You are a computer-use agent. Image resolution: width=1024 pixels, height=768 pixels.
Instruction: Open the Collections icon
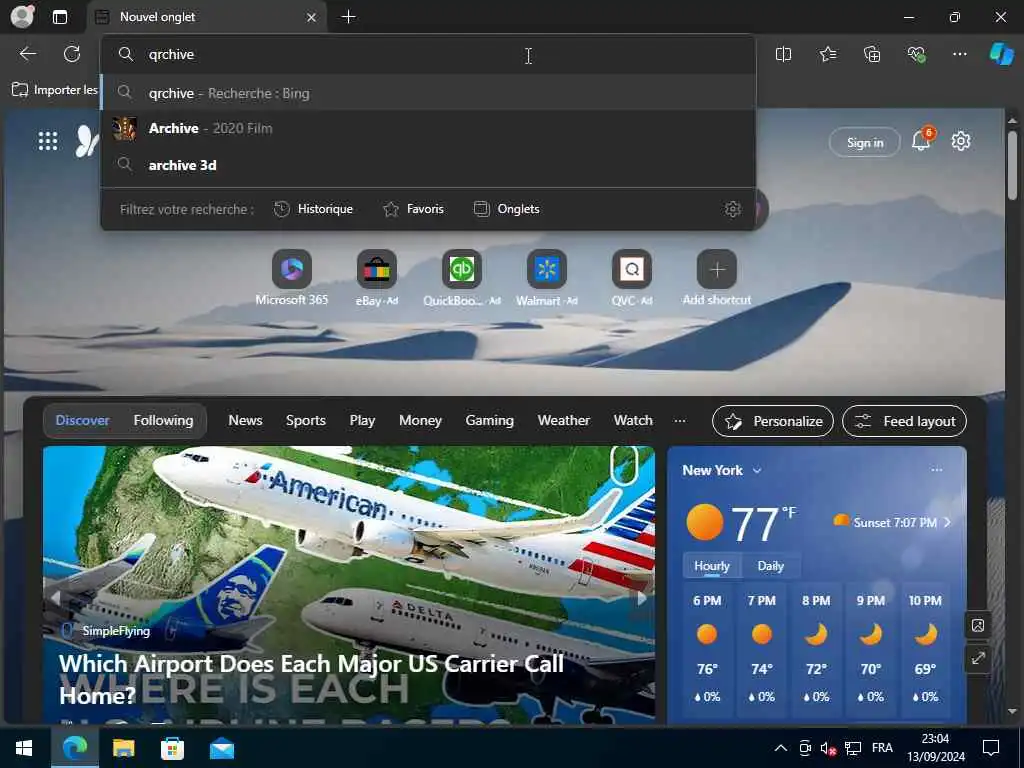872,54
